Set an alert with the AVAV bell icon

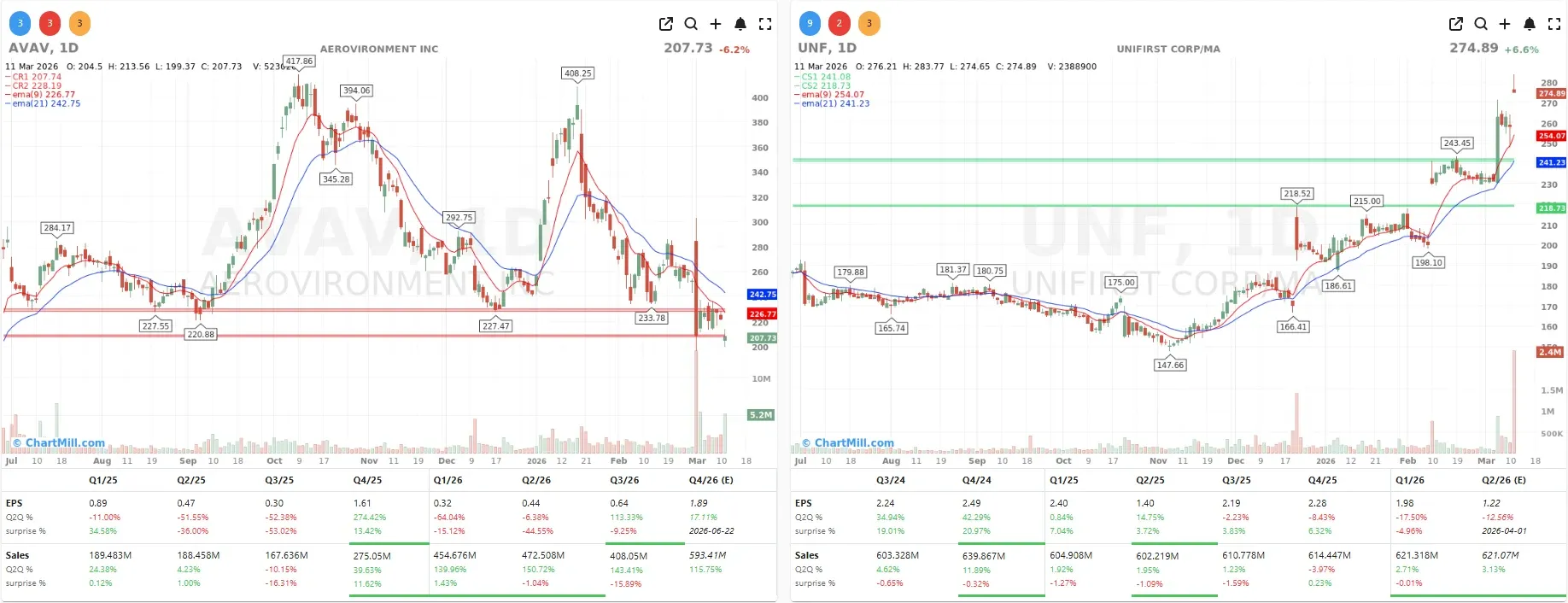tap(740, 24)
